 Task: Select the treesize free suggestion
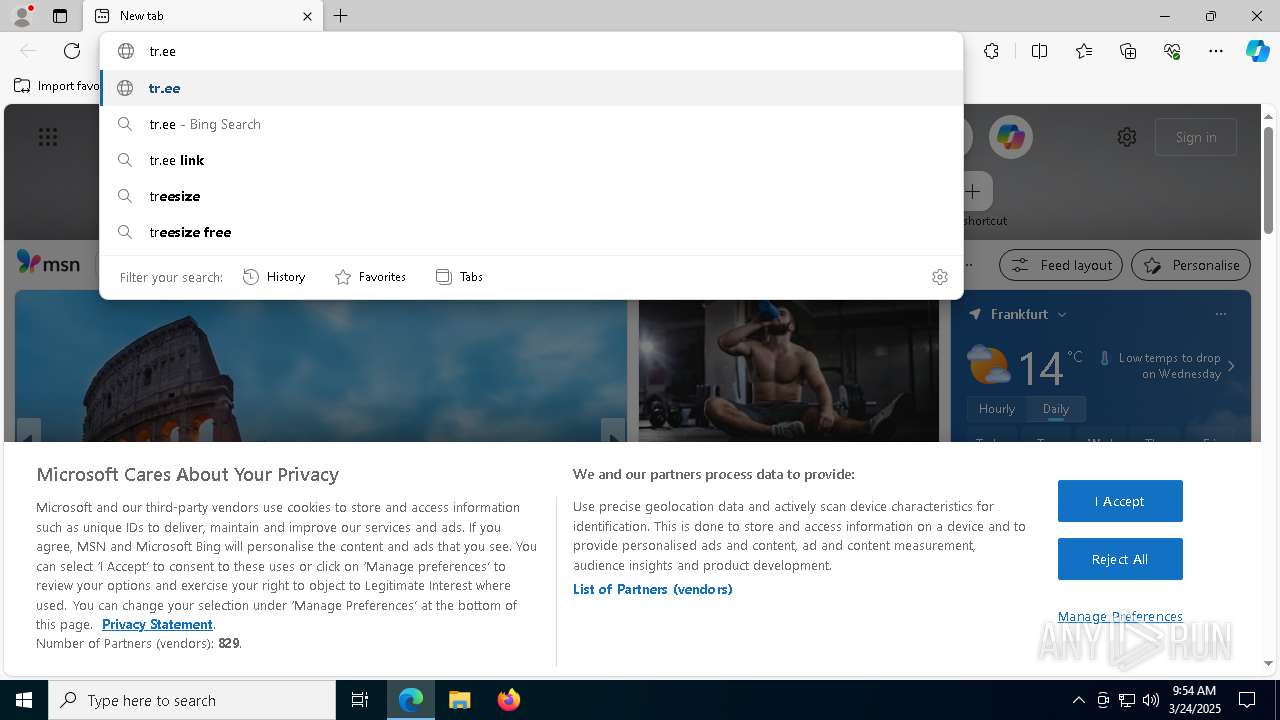click(x=531, y=232)
